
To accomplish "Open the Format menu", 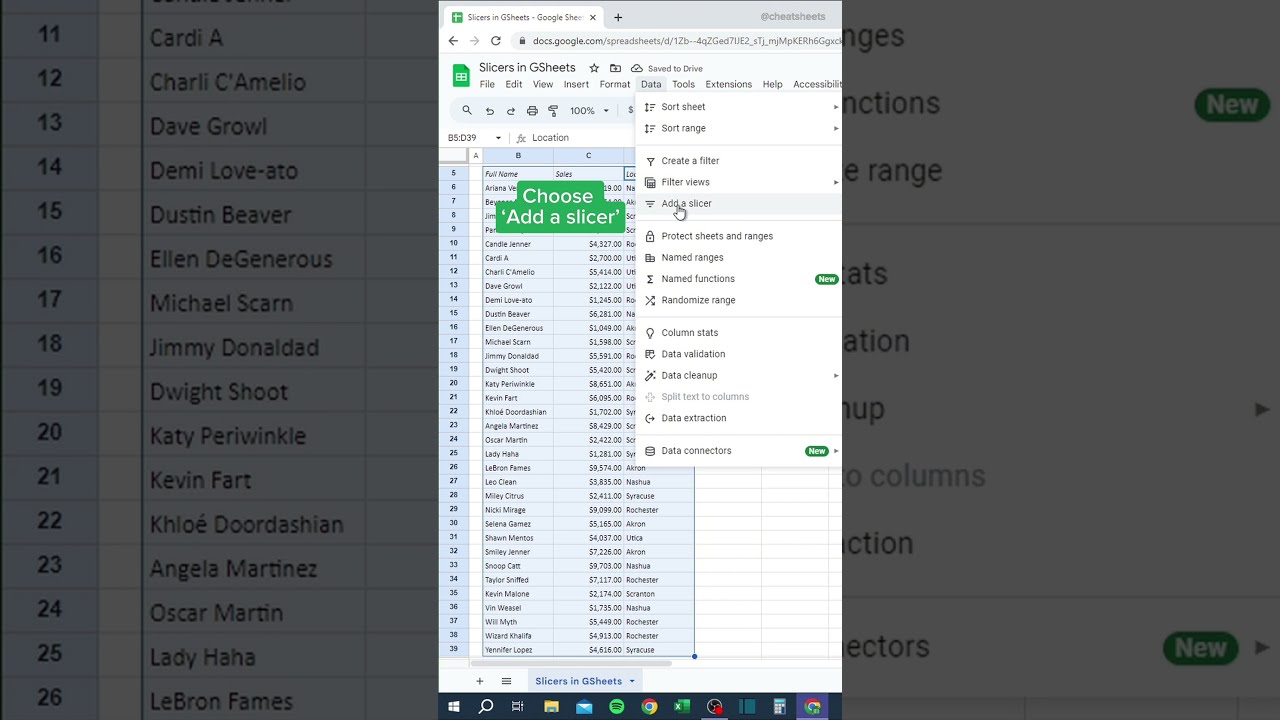I will 614,85.
